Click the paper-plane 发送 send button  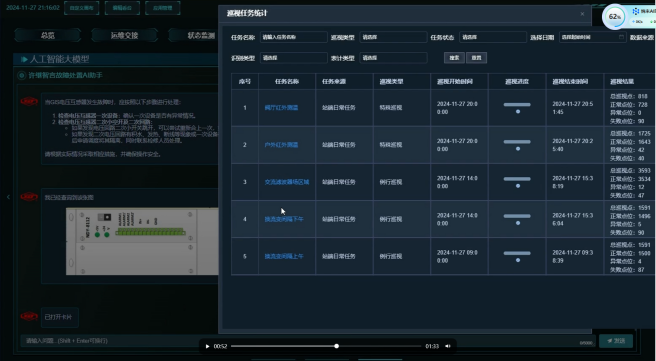(x=615, y=341)
